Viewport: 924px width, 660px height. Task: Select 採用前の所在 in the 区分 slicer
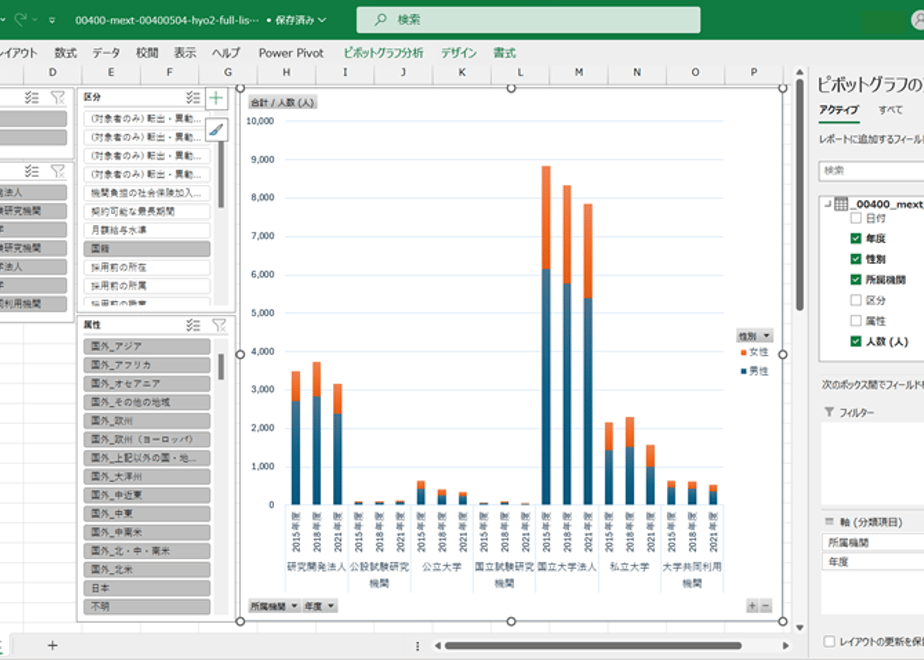tap(147, 268)
